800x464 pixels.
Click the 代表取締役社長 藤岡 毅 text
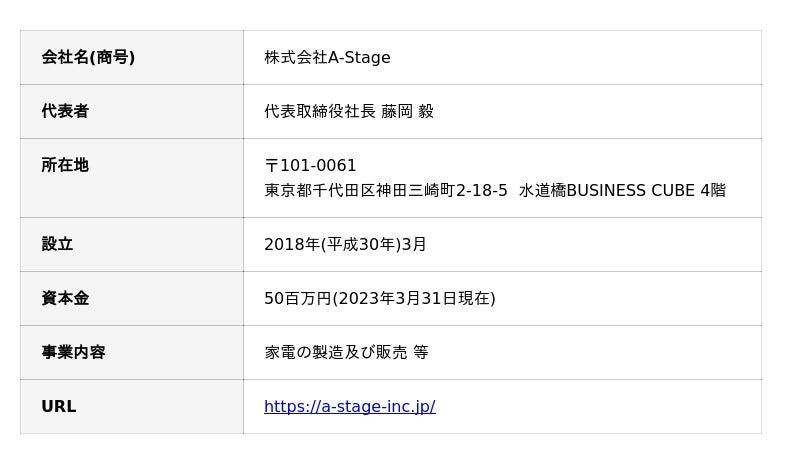click(349, 111)
